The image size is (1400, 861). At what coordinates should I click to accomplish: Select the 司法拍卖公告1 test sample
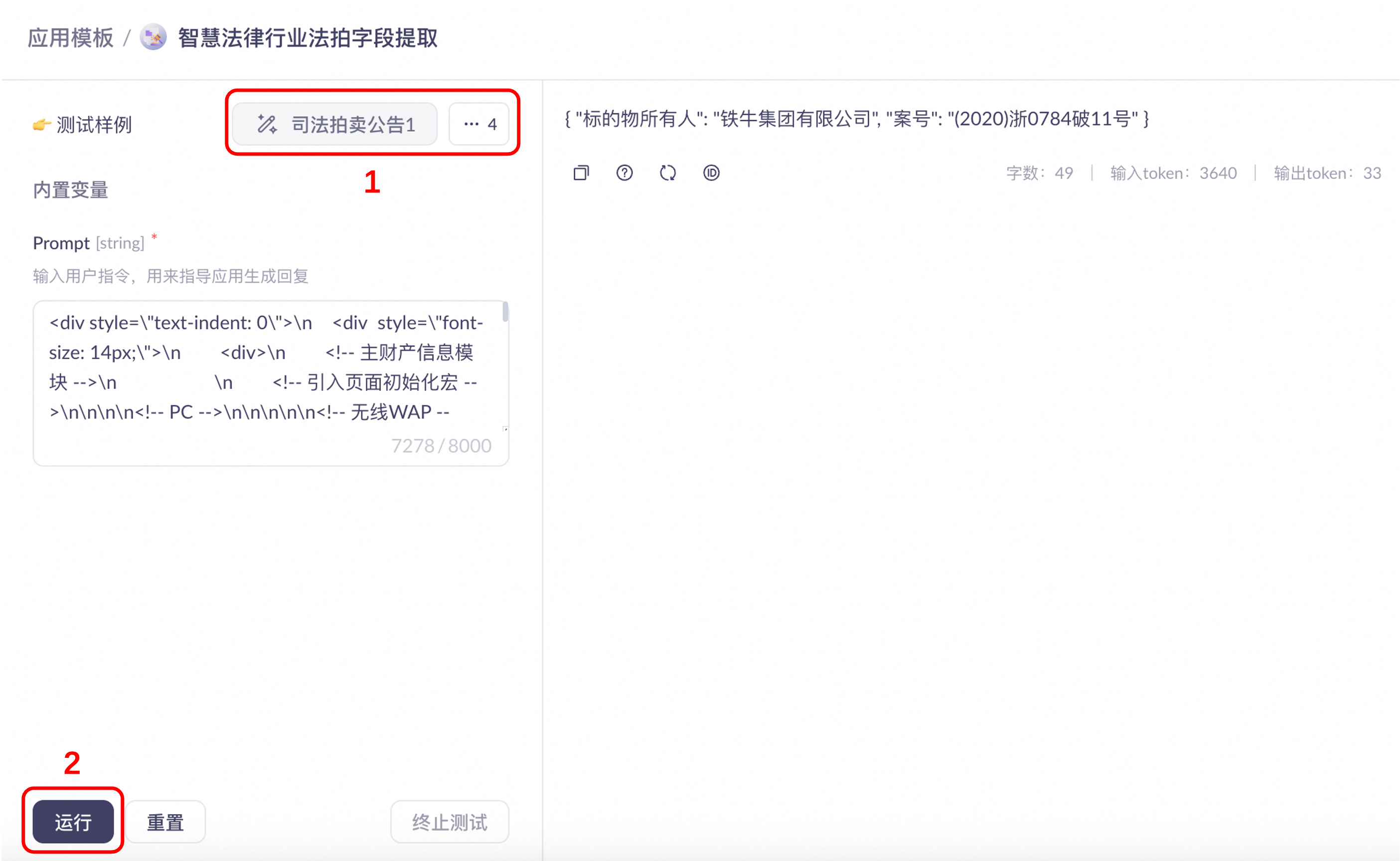334,124
